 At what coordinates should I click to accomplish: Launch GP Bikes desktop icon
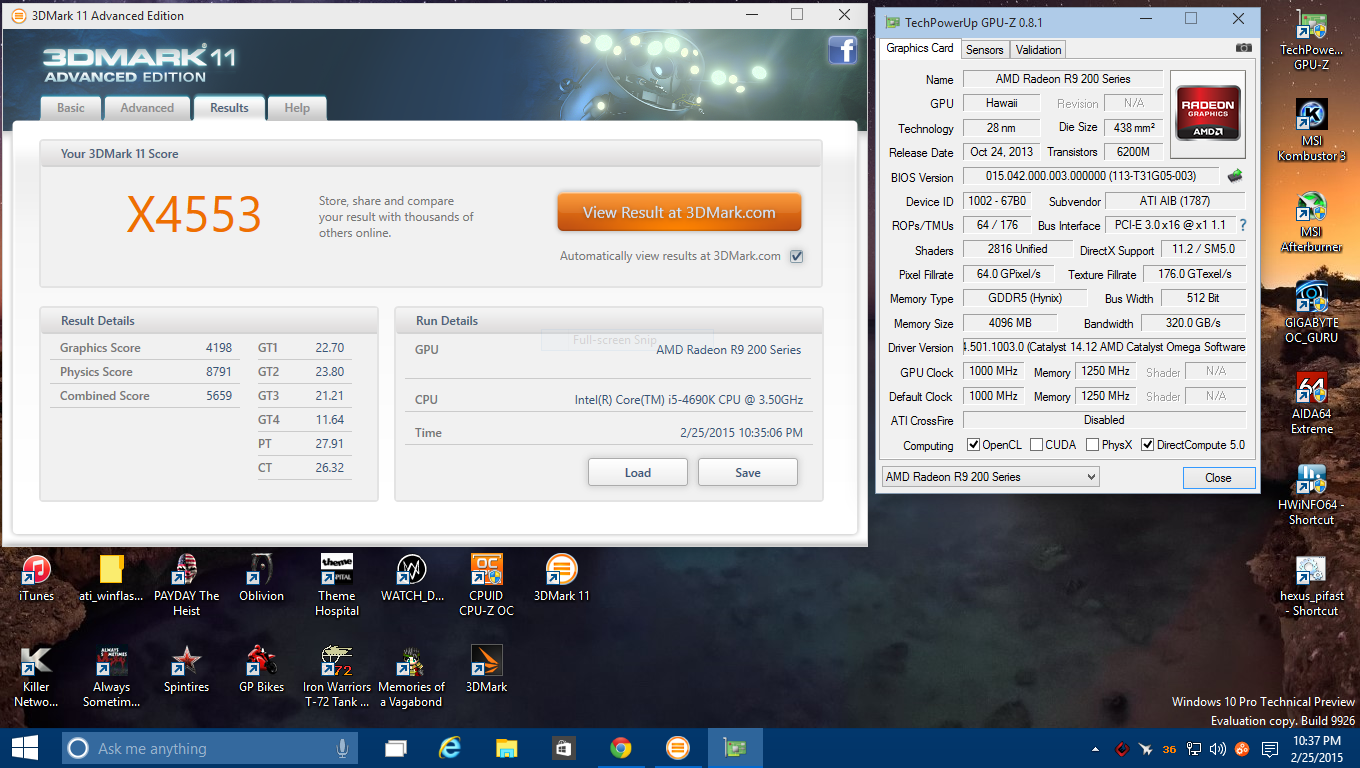pos(261,668)
